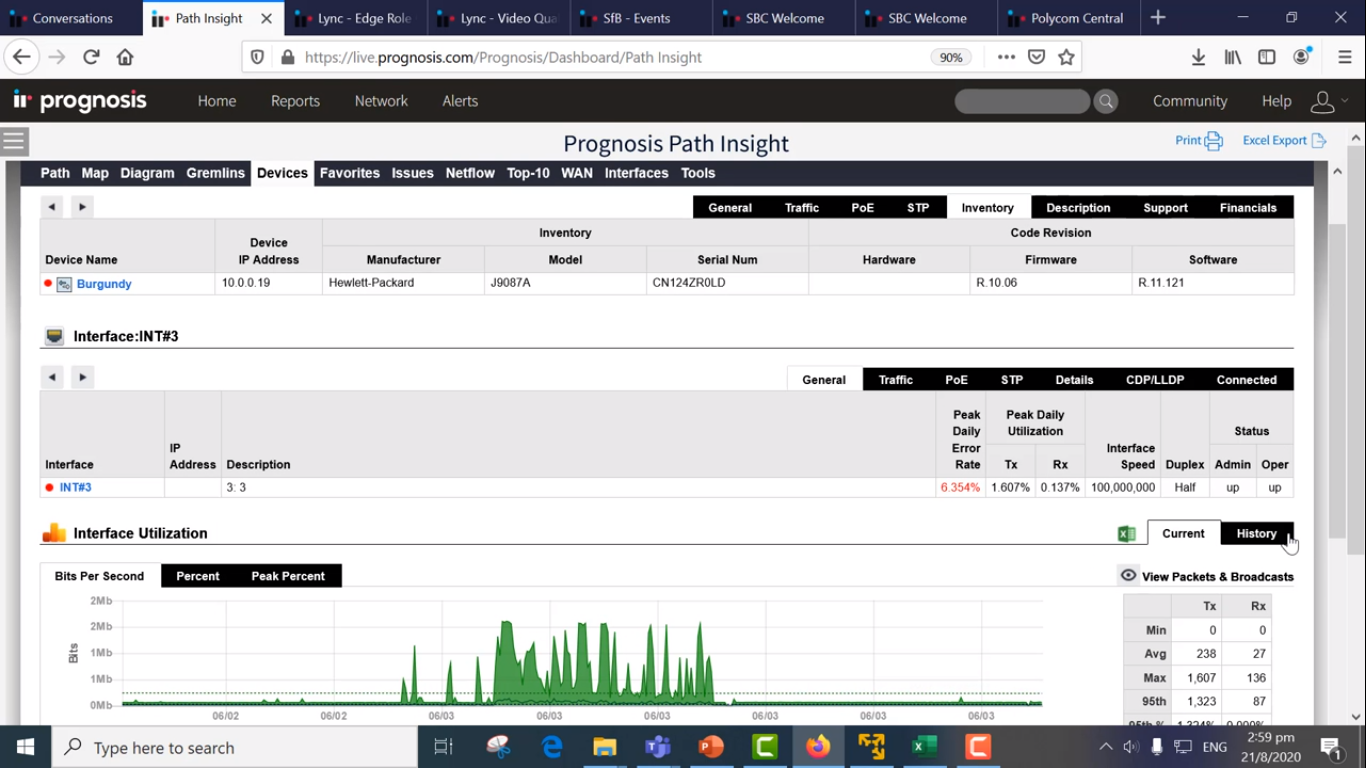Go back using the browser back arrow
This screenshot has height=768, width=1366.
[x=22, y=57]
